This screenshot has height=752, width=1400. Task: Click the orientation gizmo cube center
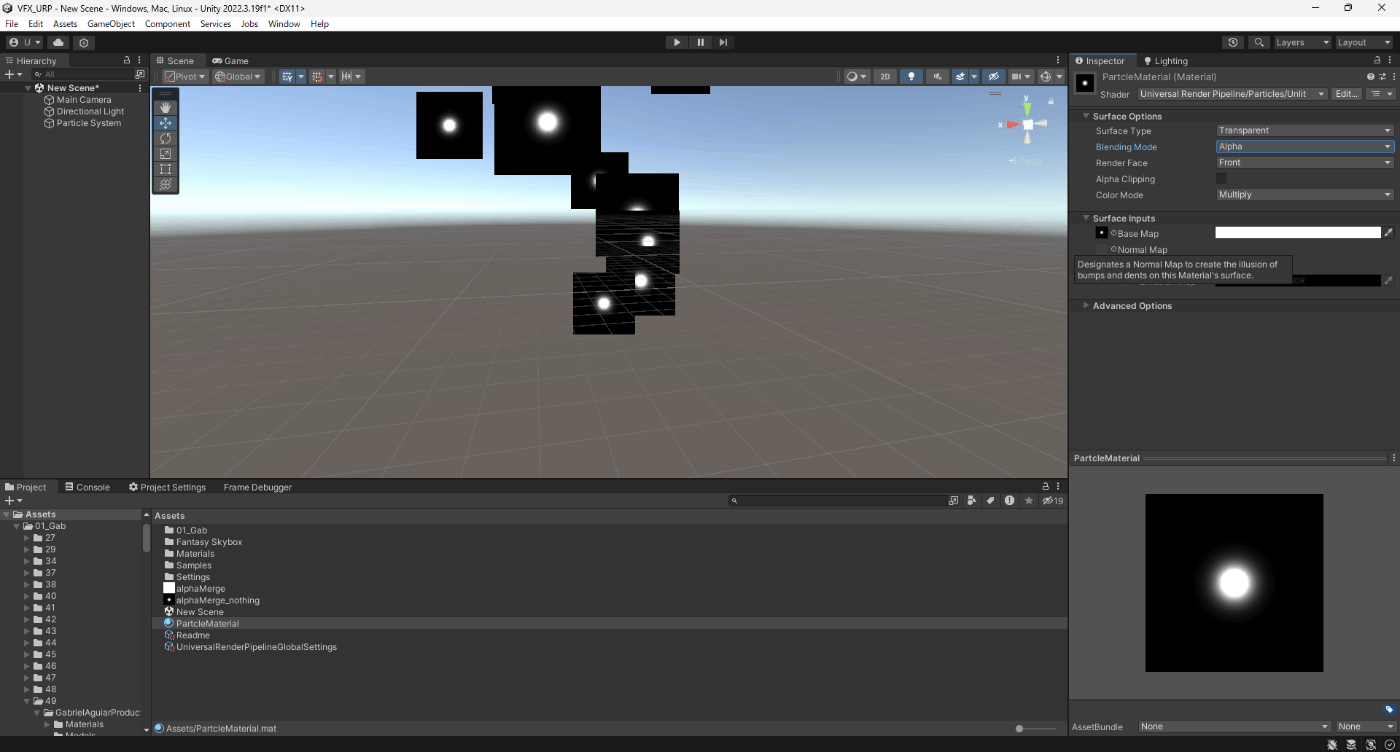tap(1027, 124)
